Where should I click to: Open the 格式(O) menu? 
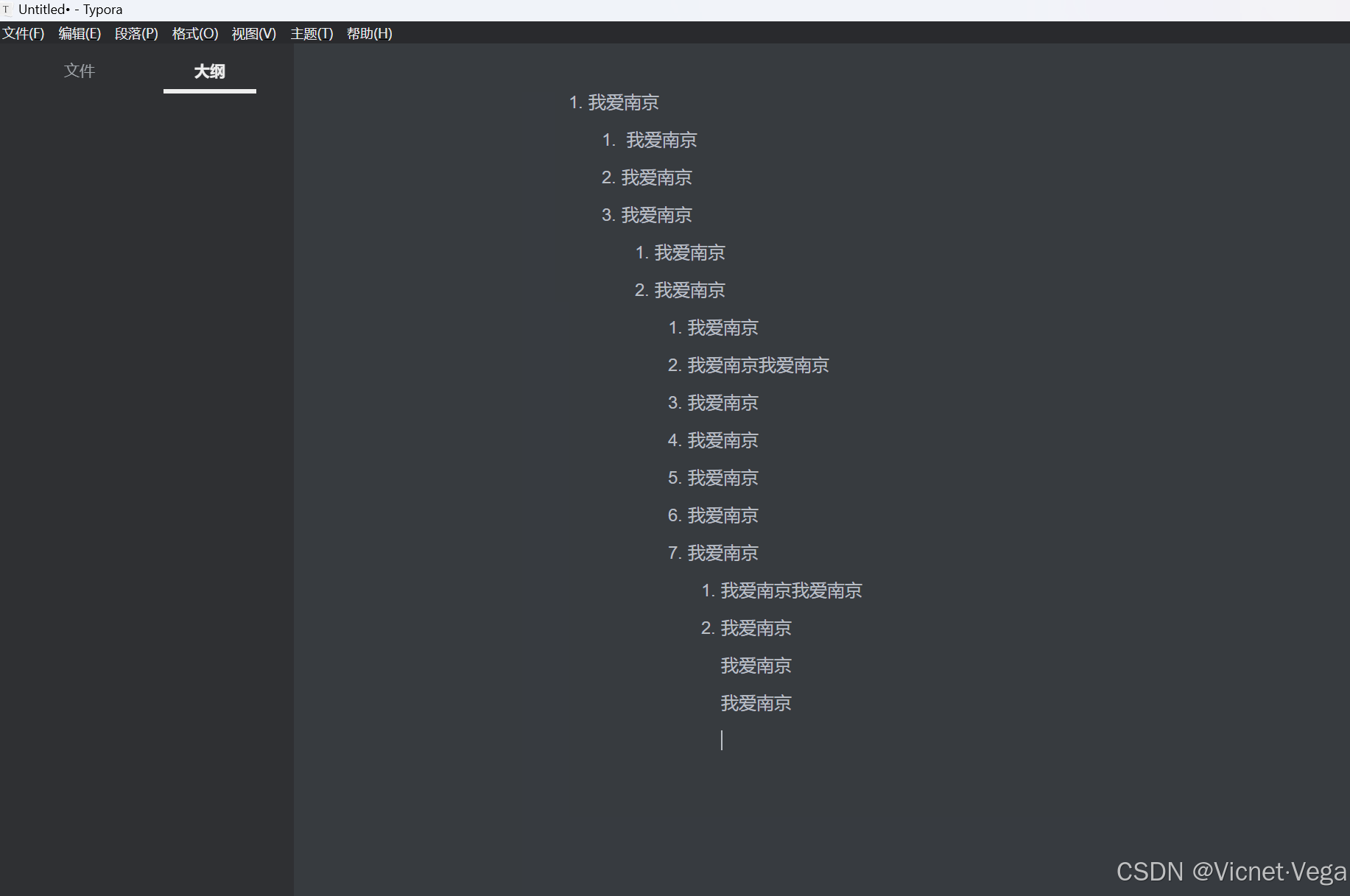(194, 34)
